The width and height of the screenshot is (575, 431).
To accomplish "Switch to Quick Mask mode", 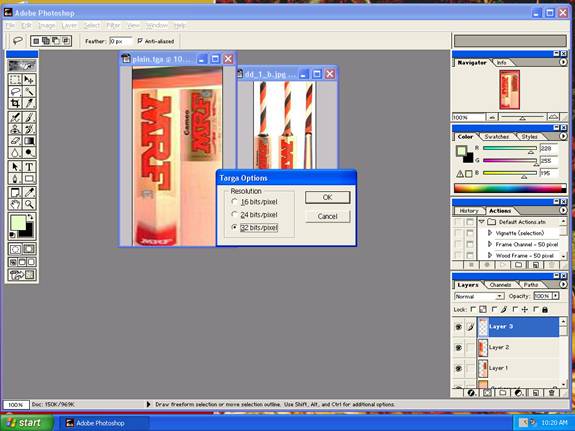I will [x=29, y=249].
